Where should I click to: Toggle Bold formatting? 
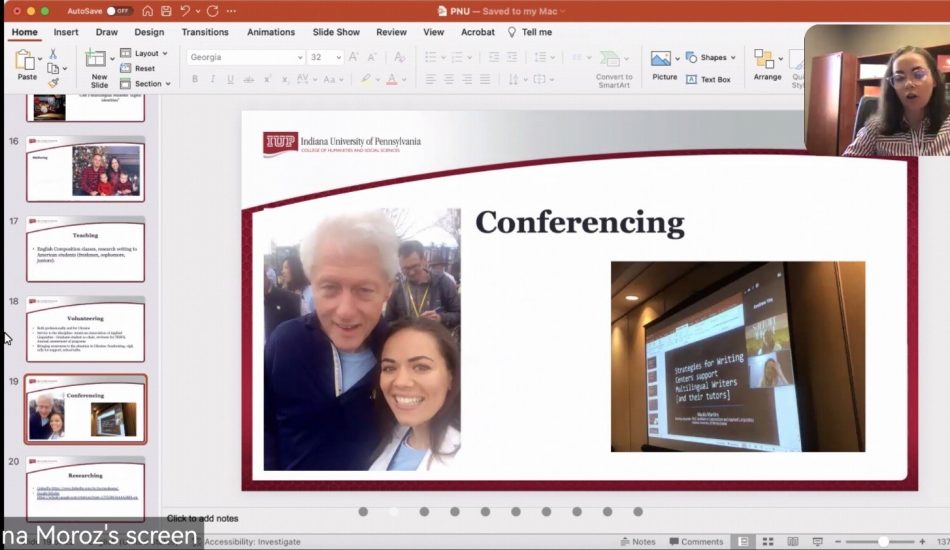[194, 79]
